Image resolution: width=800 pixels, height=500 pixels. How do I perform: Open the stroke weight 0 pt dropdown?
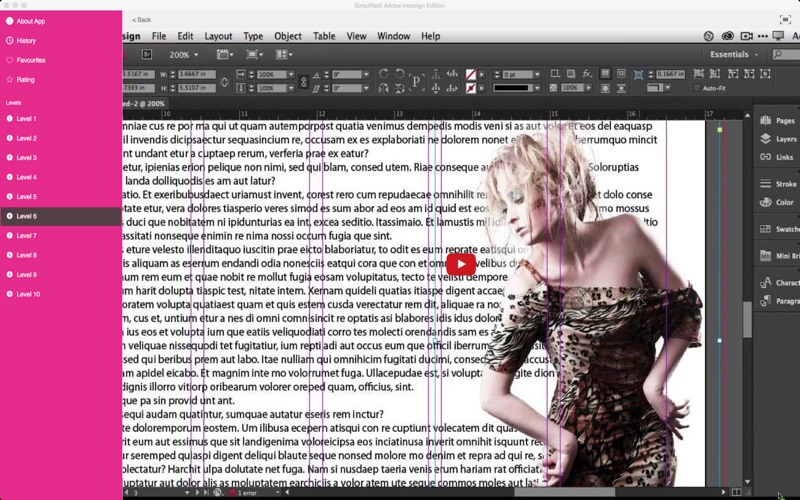(537, 74)
